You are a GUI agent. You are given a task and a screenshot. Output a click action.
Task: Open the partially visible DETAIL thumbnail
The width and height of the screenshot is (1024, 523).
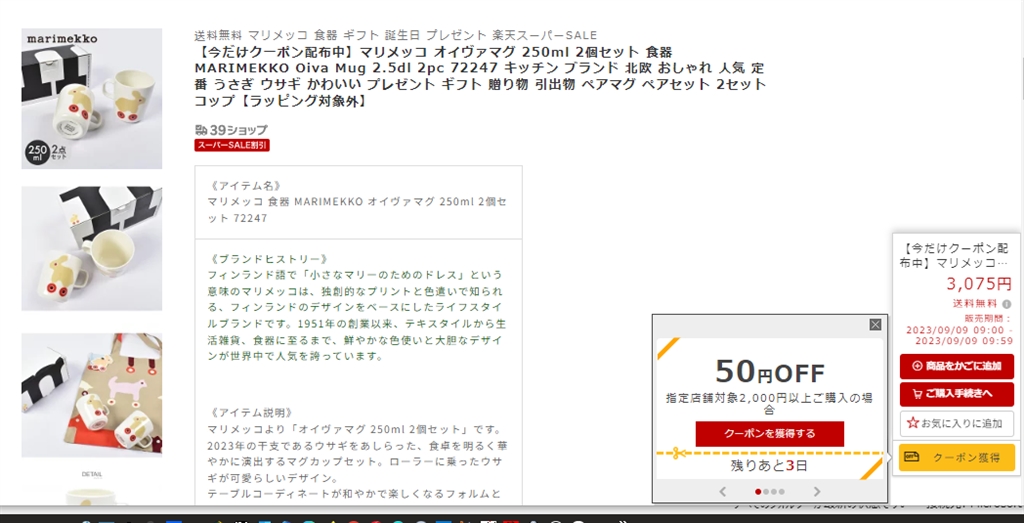click(x=91, y=486)
